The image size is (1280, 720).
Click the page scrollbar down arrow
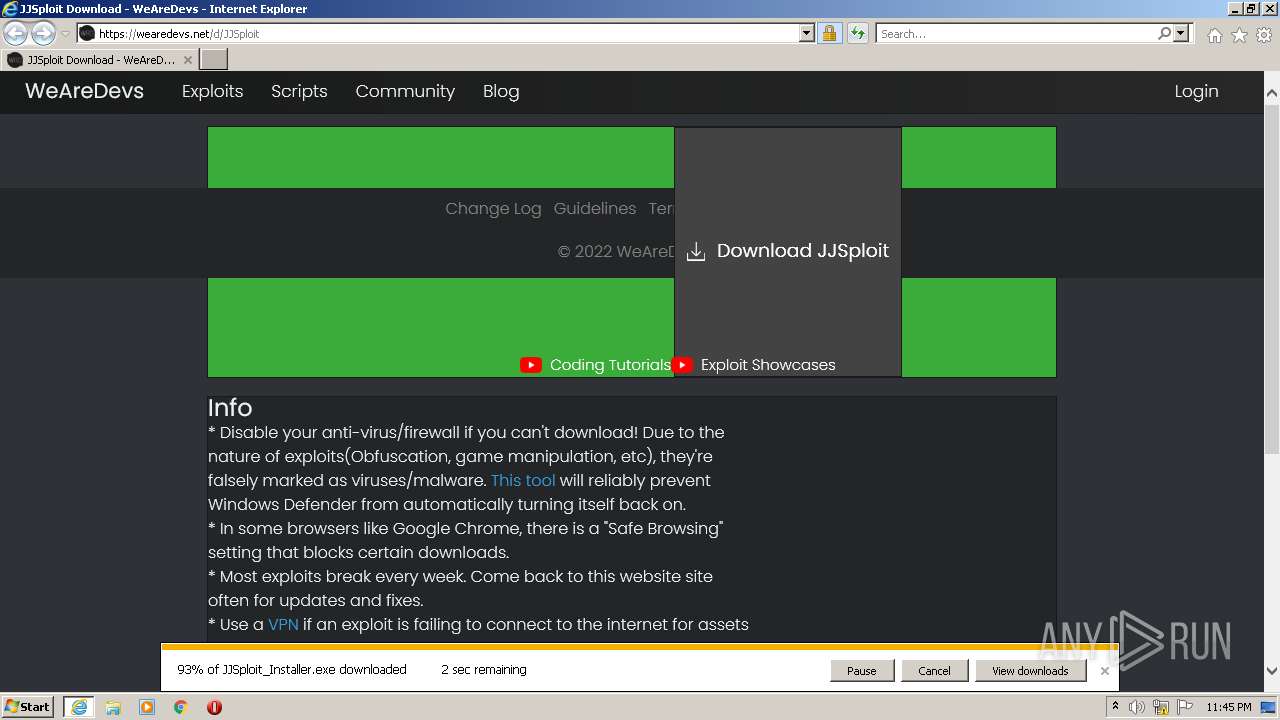(1272, 671)
